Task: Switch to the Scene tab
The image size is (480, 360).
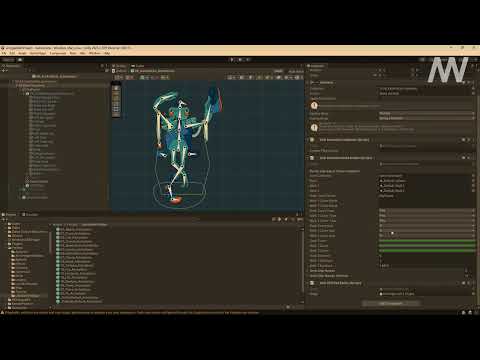Action: pyautogui.click(x=120, y=66)
